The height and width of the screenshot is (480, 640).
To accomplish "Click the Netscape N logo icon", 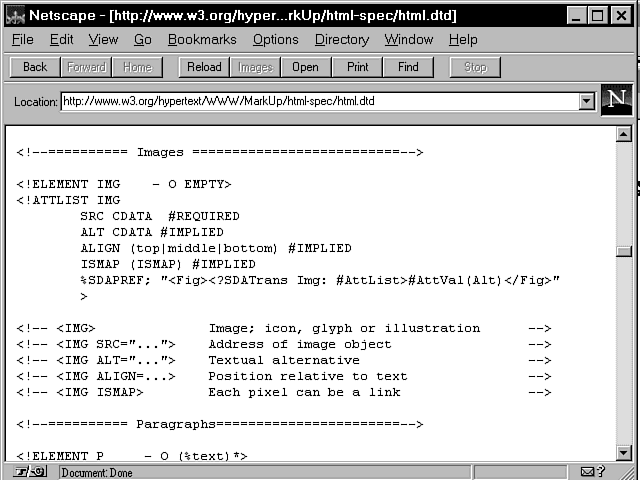I will [x=616, y=100].
